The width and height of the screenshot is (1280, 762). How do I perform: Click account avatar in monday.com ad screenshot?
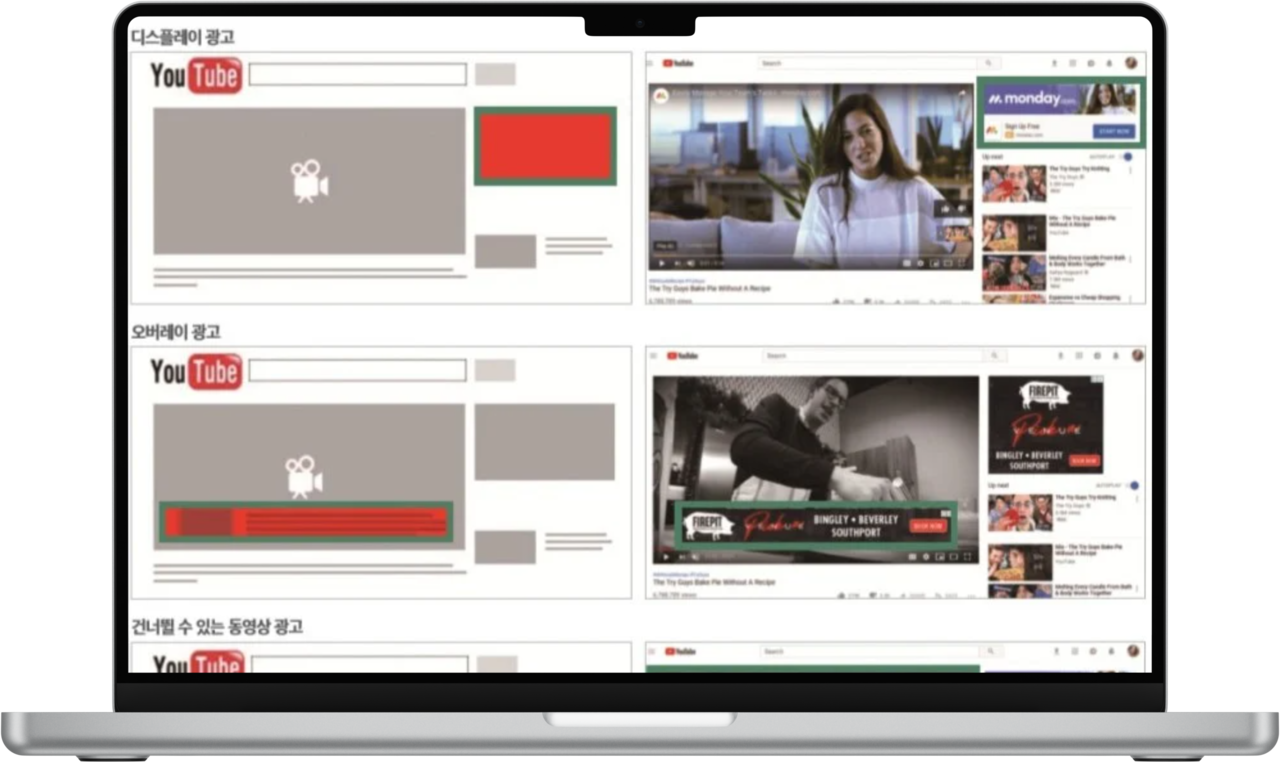tap(1131, 63)
